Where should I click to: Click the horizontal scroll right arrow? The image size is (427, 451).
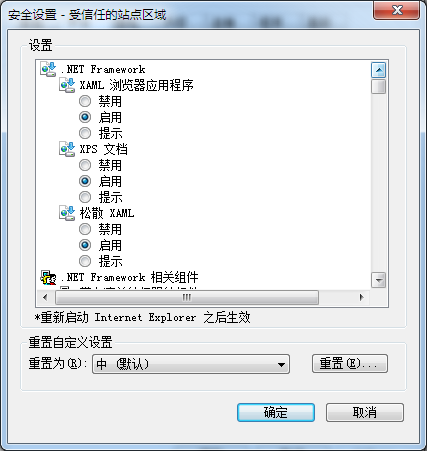(x=361, y=297)
